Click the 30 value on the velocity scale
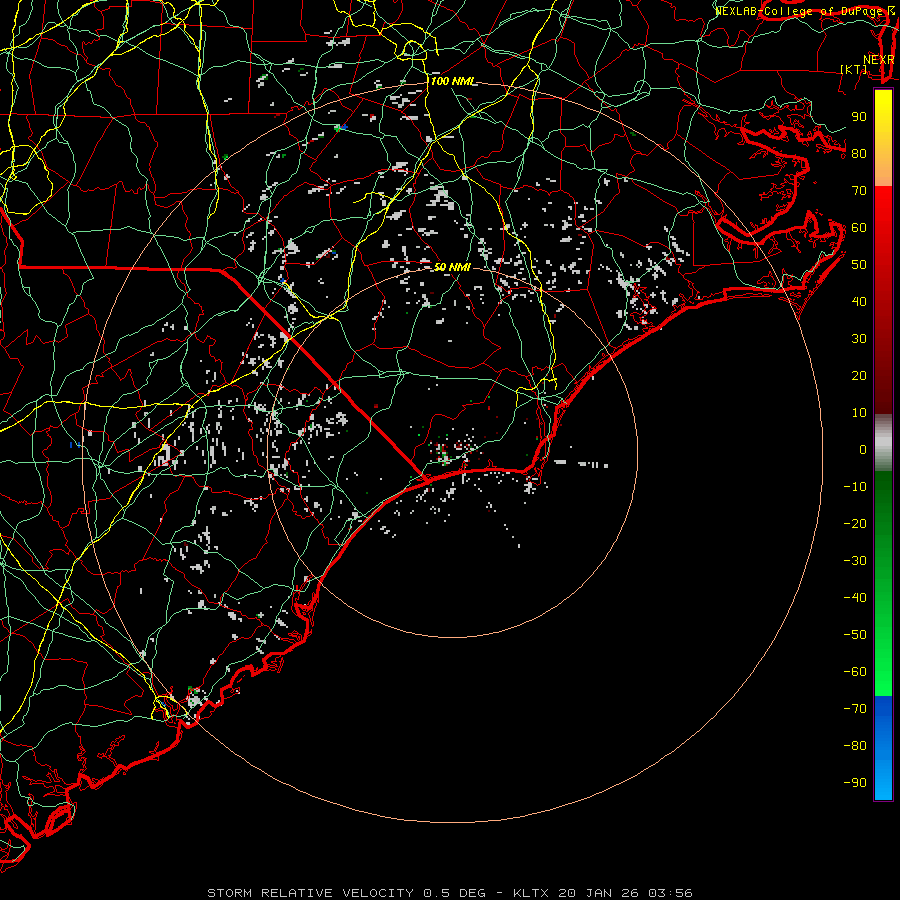 click(859, 339)
